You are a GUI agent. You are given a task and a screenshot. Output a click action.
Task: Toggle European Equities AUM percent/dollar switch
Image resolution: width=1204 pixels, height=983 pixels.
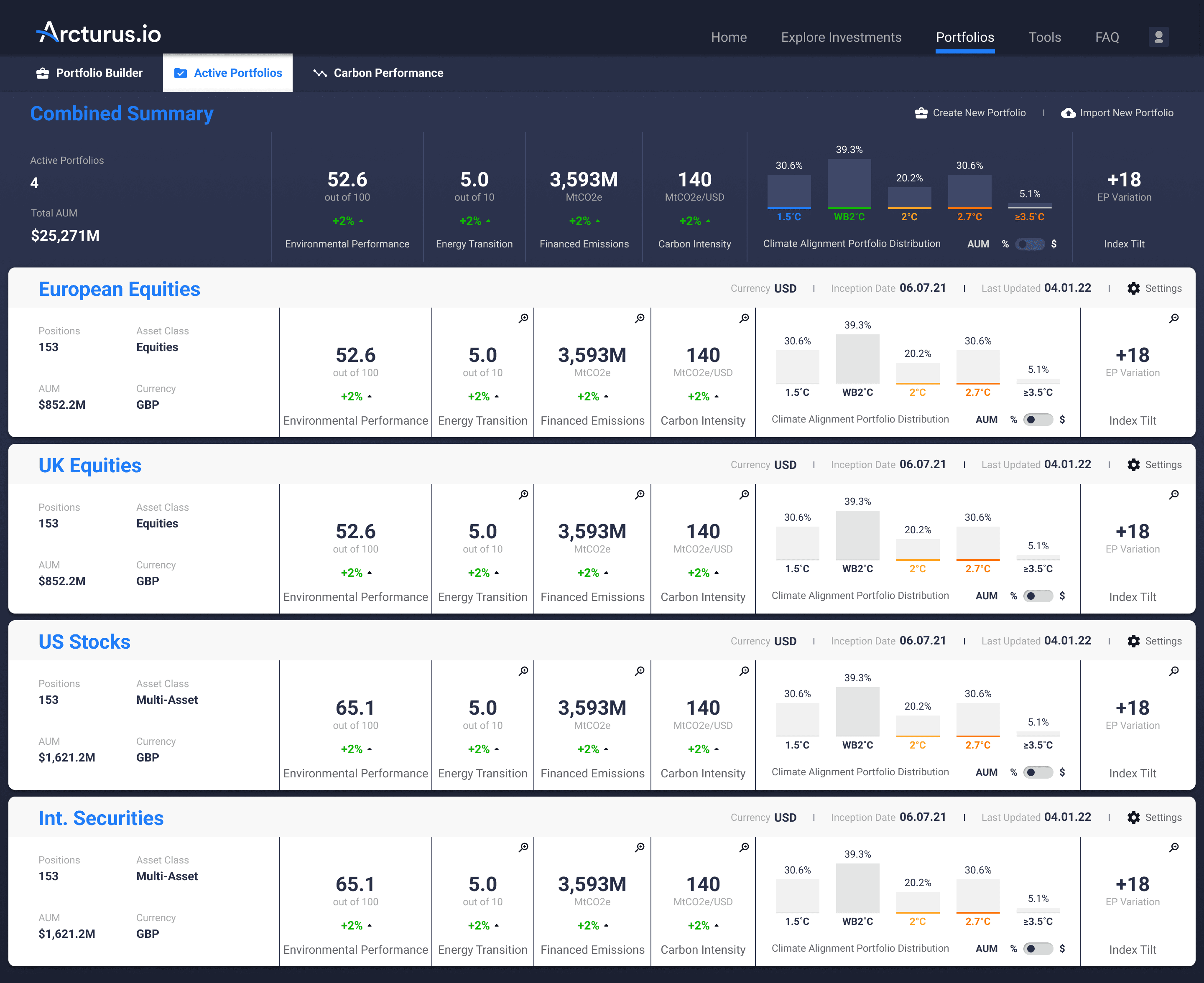(1038, 420)
